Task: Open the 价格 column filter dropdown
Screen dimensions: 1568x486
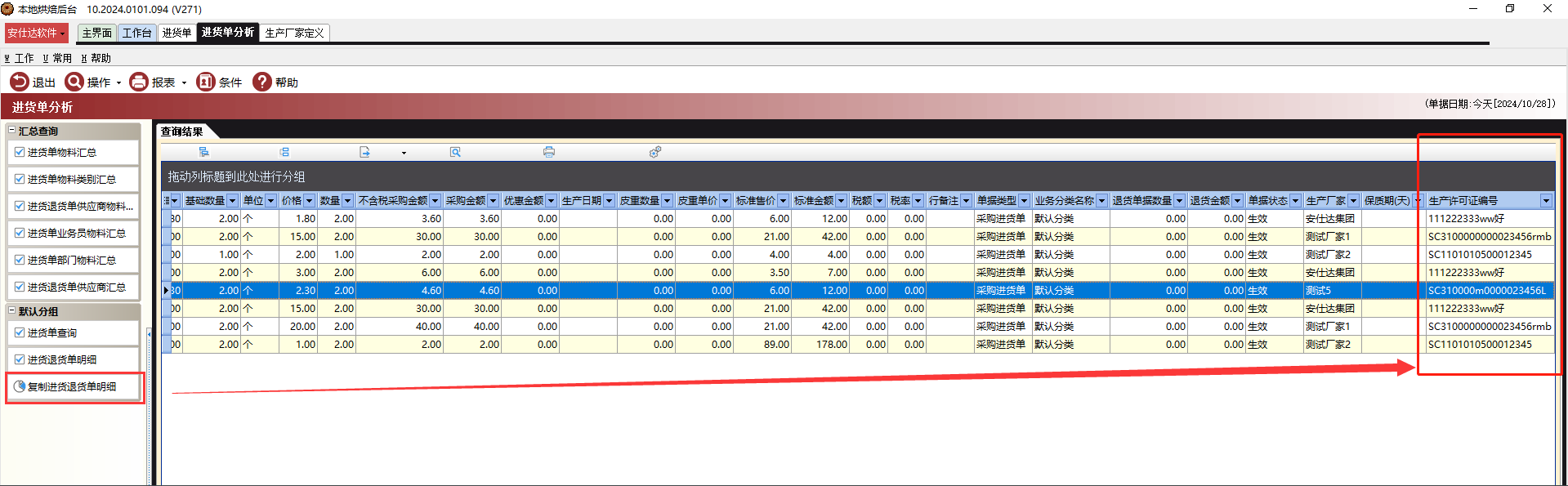Action: click(x=309, y=201)
